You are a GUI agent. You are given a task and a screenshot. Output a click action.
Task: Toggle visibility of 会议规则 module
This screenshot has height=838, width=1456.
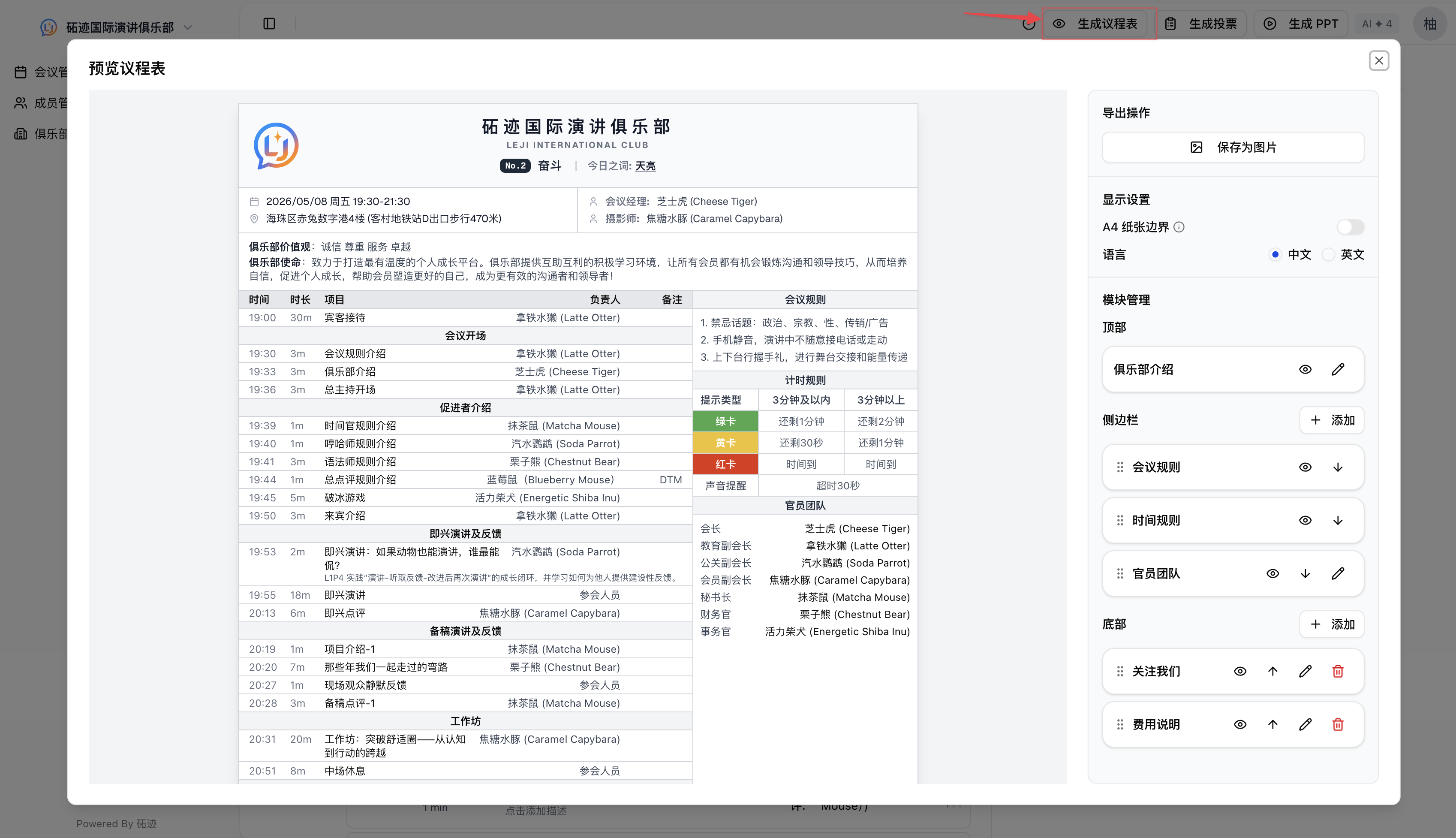point(1305,467)
